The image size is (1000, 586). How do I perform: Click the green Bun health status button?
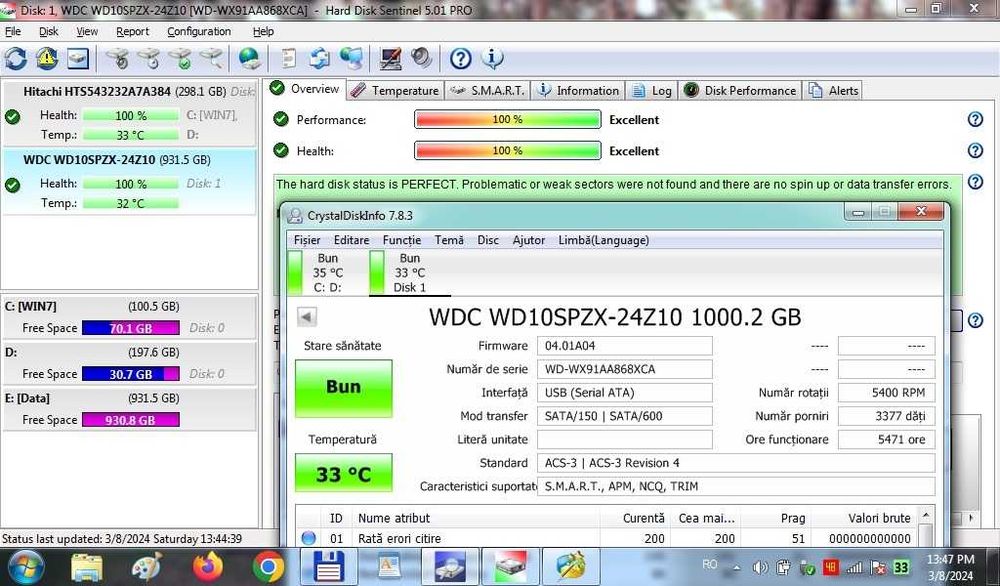(343, 388)
